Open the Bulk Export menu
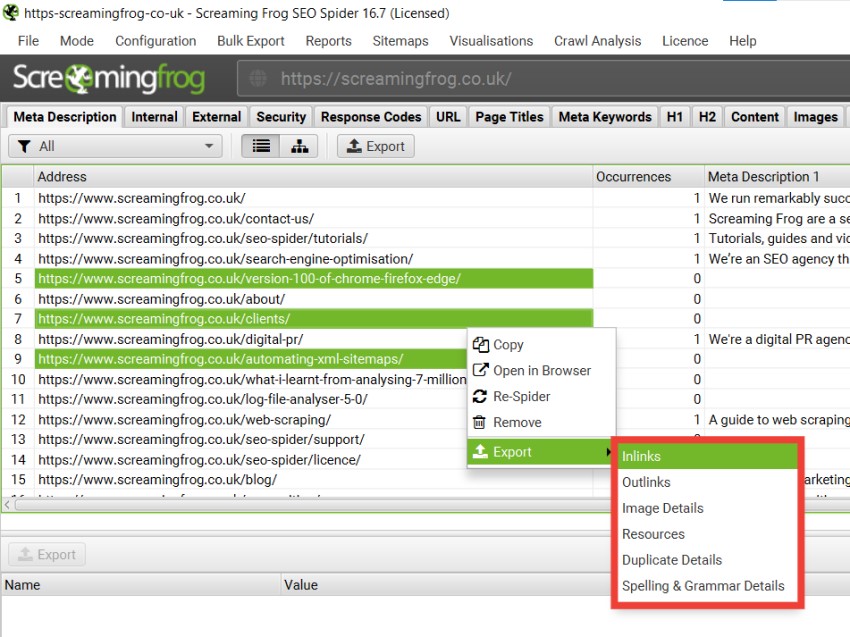 click(250, 41)
